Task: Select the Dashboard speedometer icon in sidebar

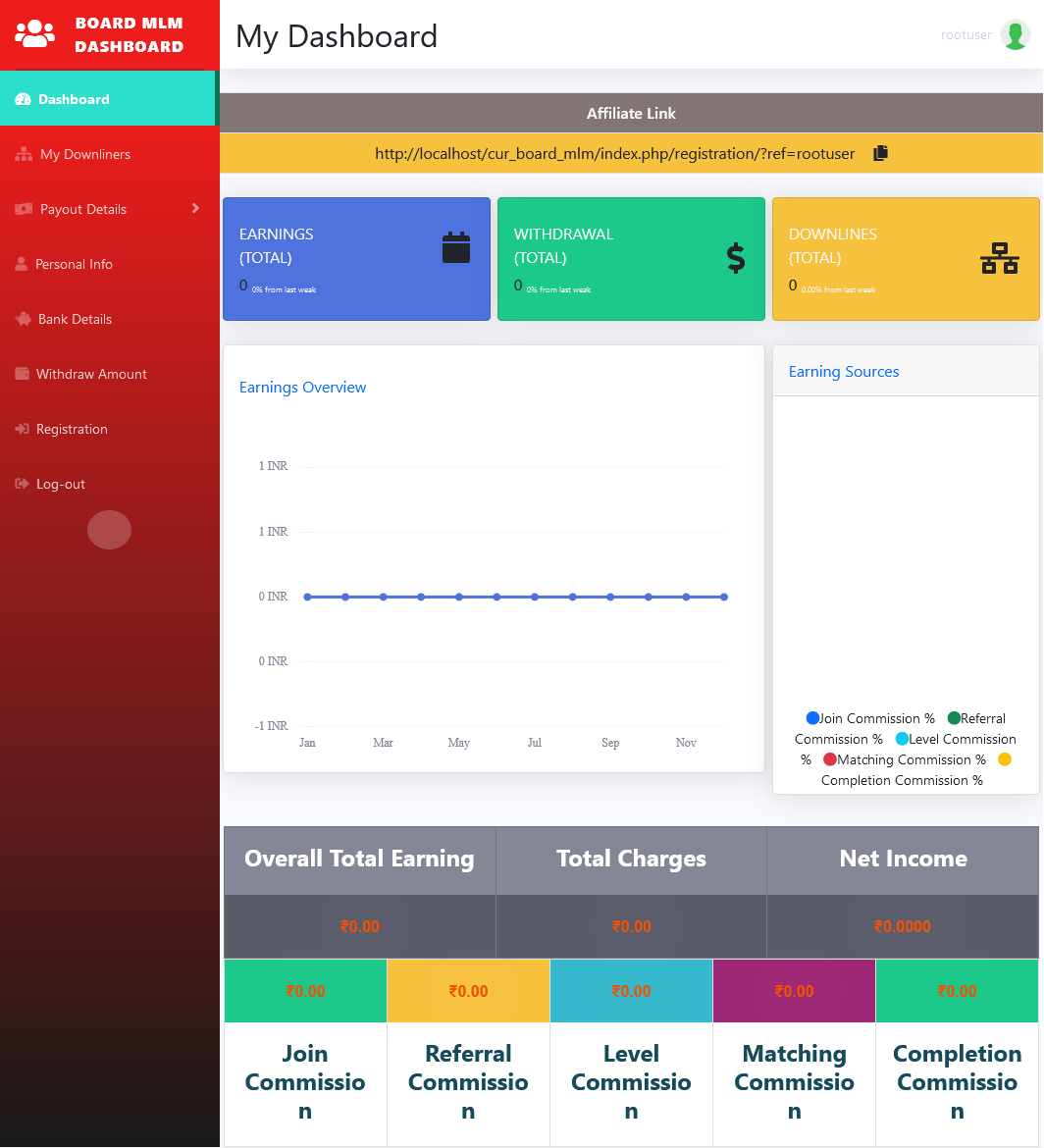Action: point(24,98)
